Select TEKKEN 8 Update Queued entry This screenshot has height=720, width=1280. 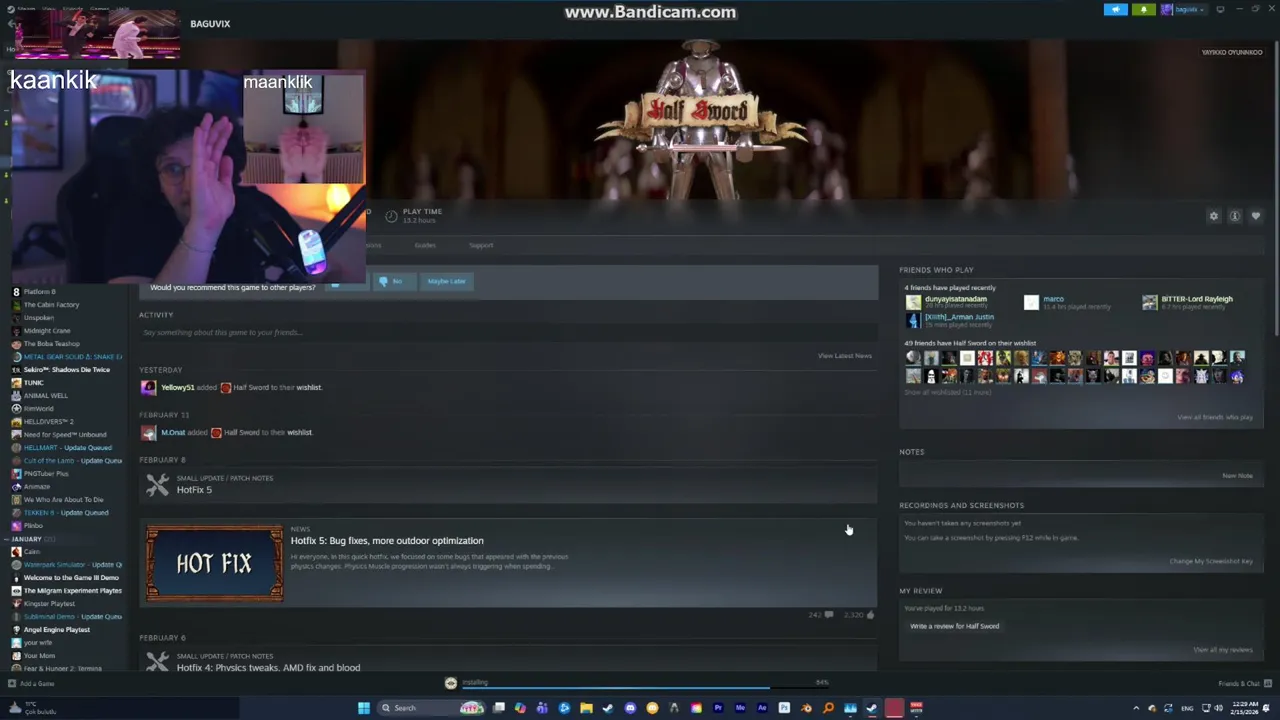tap(66, 513)
